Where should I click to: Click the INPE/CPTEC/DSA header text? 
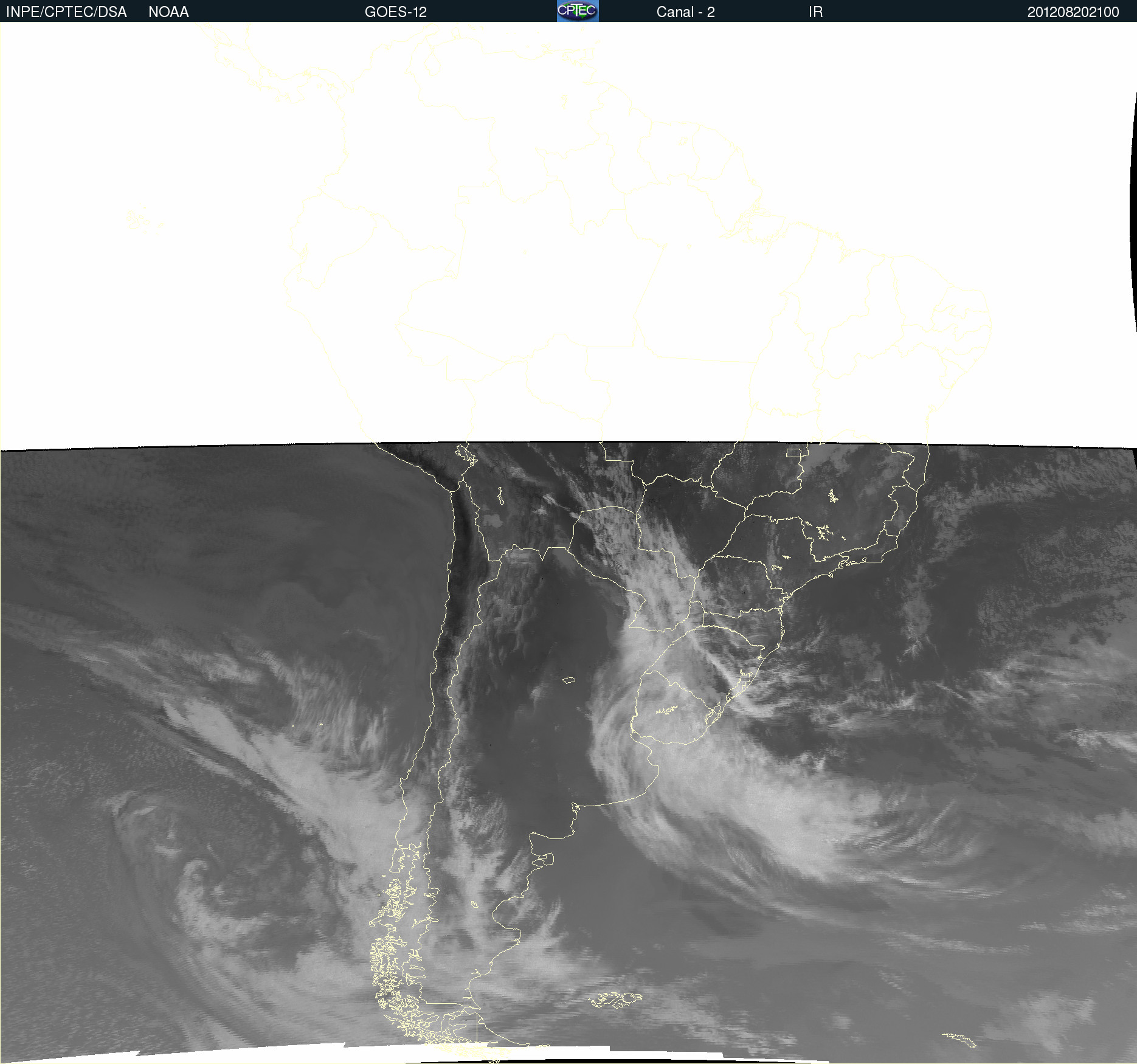coord(66,12)
